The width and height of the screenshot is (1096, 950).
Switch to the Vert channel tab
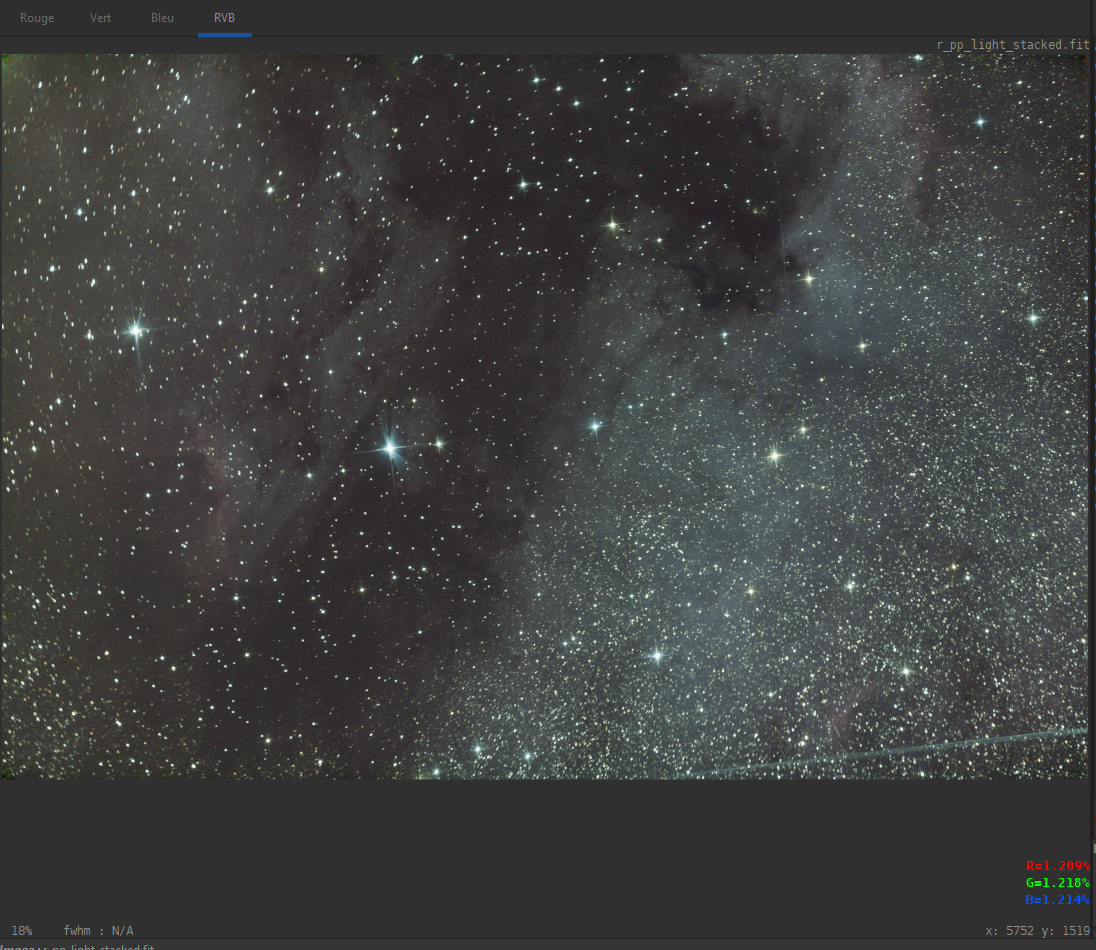100,18
